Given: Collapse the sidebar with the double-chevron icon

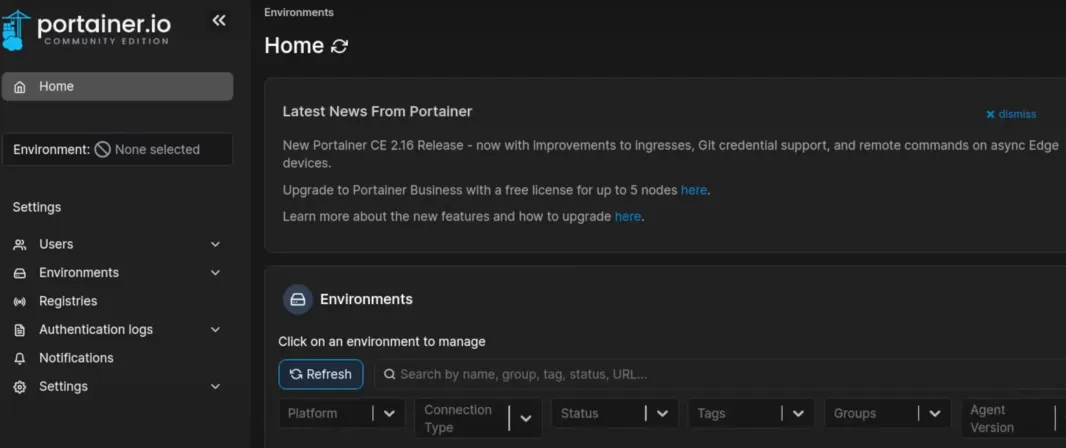Looking at the screenshot, I should click(x=218, y=20).
